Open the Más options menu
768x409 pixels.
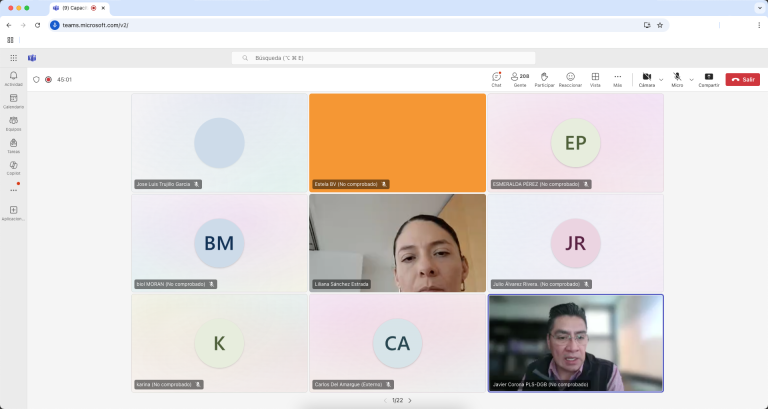coord(617,78)
